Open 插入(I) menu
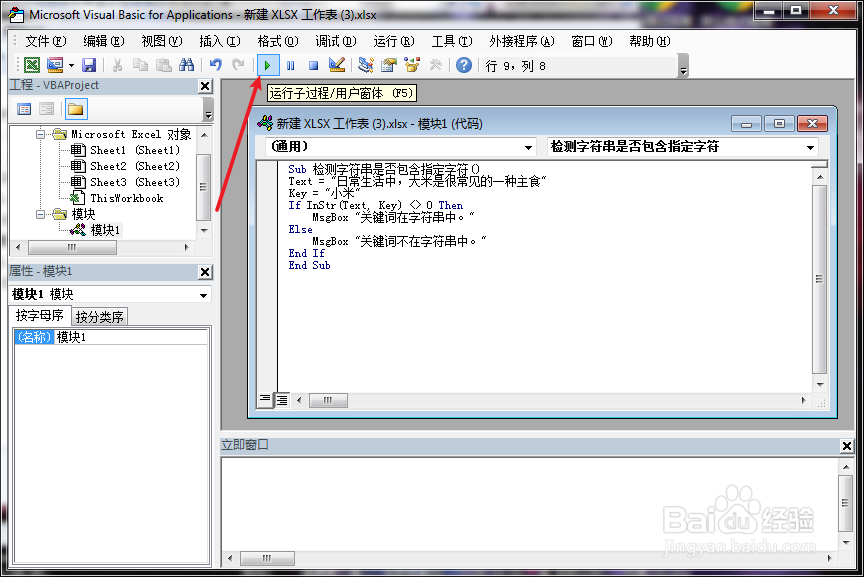Image resolution: width=864 pixels, height=577 pixels. 219,41
